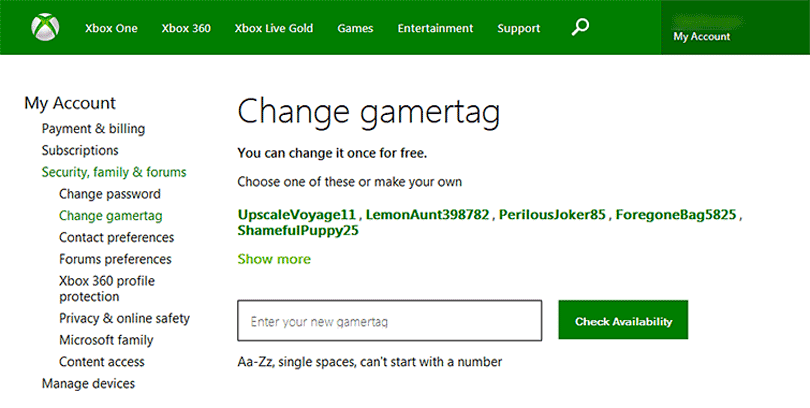Click the Xbox logo icon
This screenshot has width=810, height=408.
point(45,27)
